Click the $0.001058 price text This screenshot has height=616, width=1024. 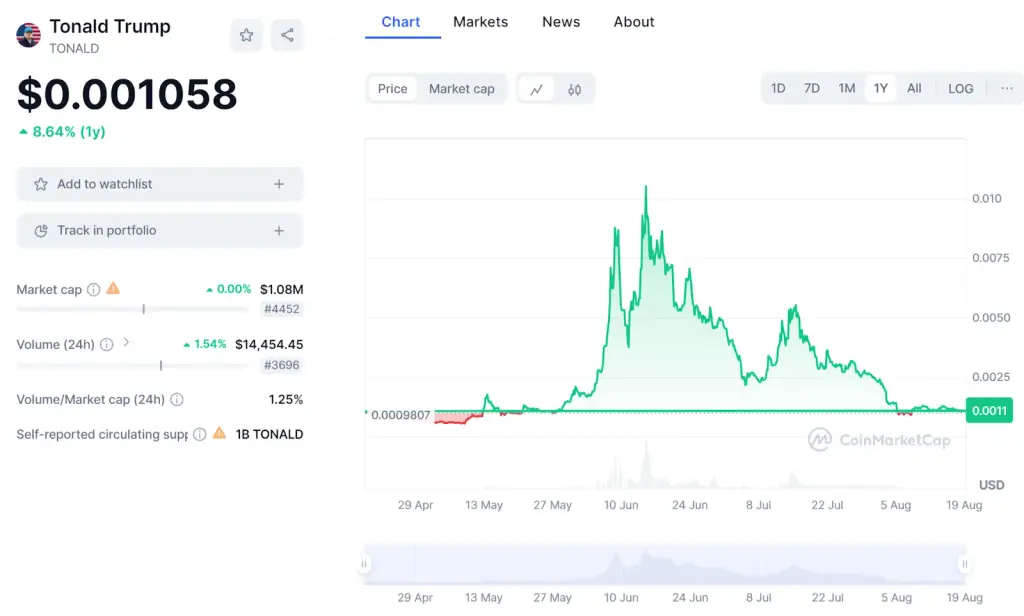127,94
